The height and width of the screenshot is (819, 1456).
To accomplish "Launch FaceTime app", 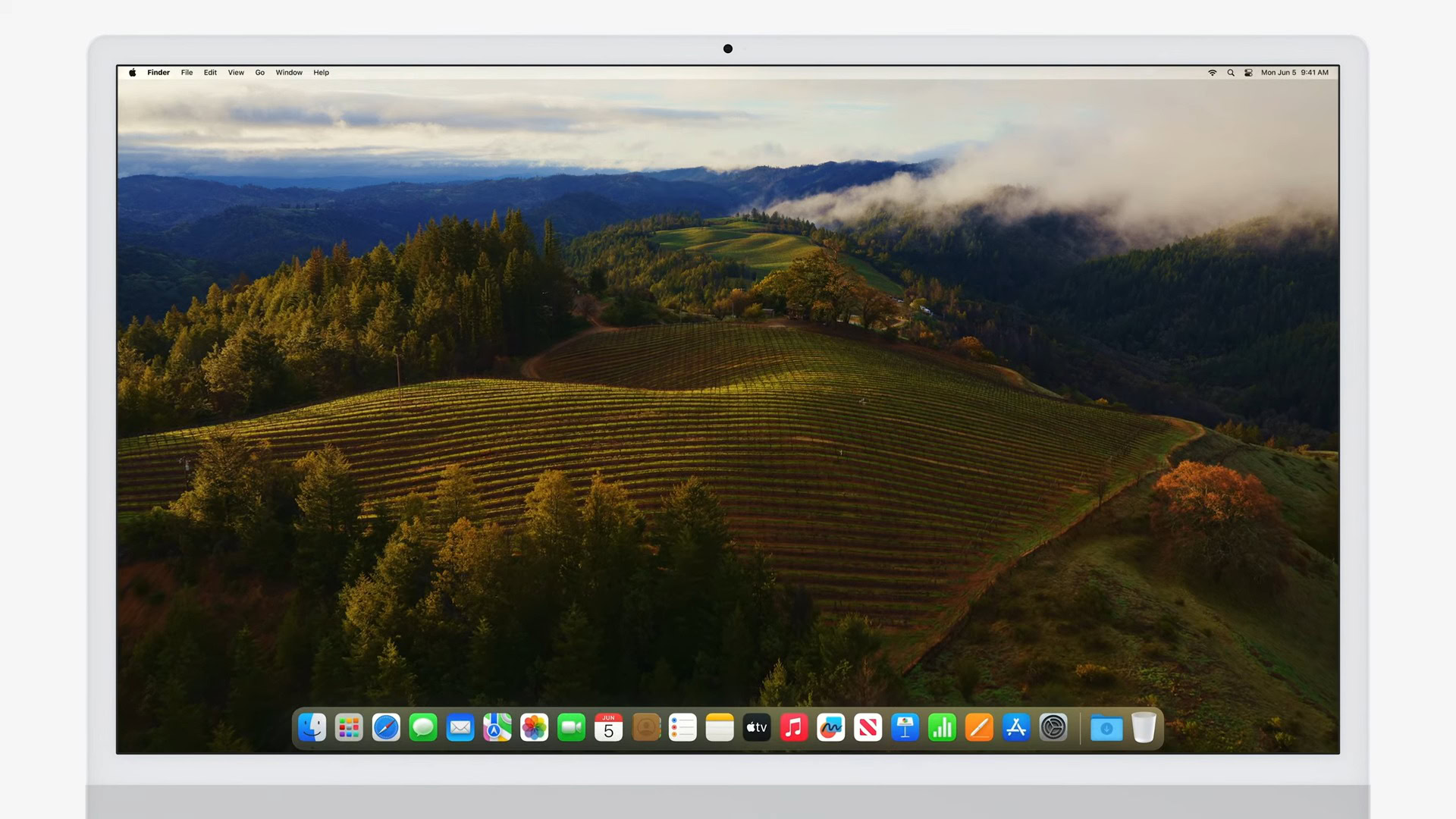I will pyautogui.click(x=571, y=728).
